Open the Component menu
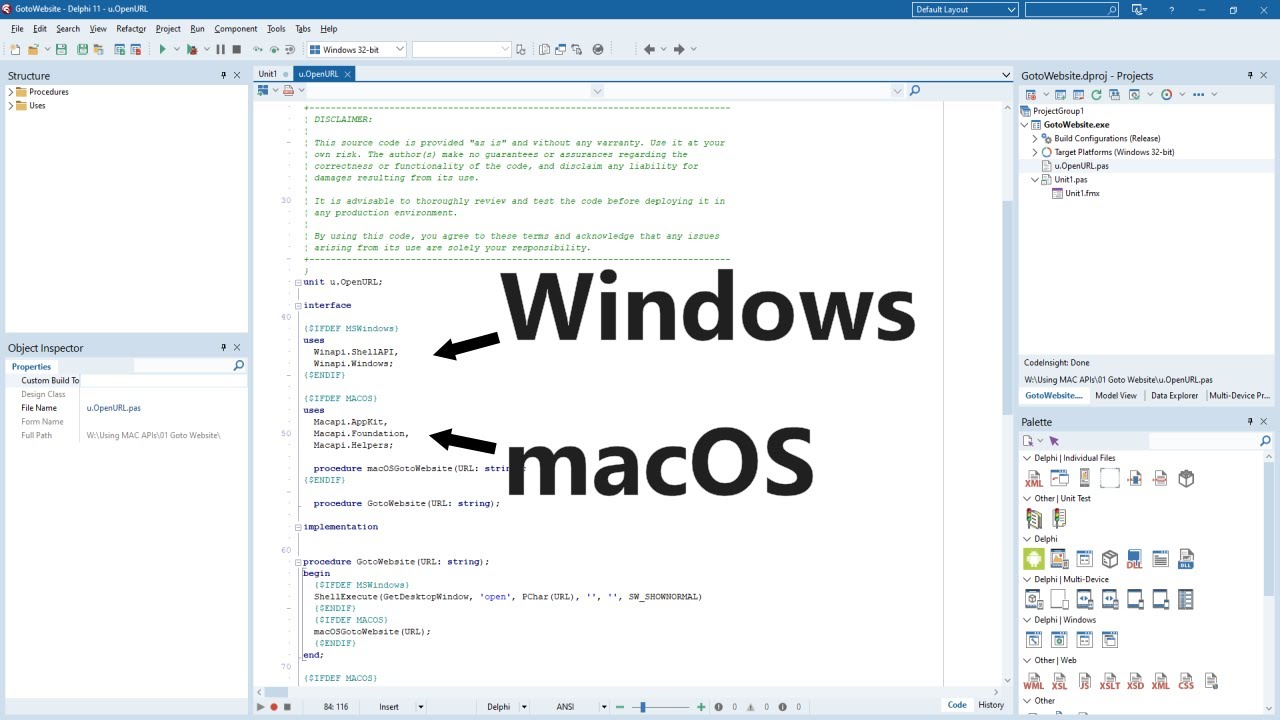Viewport: 1280px width, 720px height. pos(236,29)
